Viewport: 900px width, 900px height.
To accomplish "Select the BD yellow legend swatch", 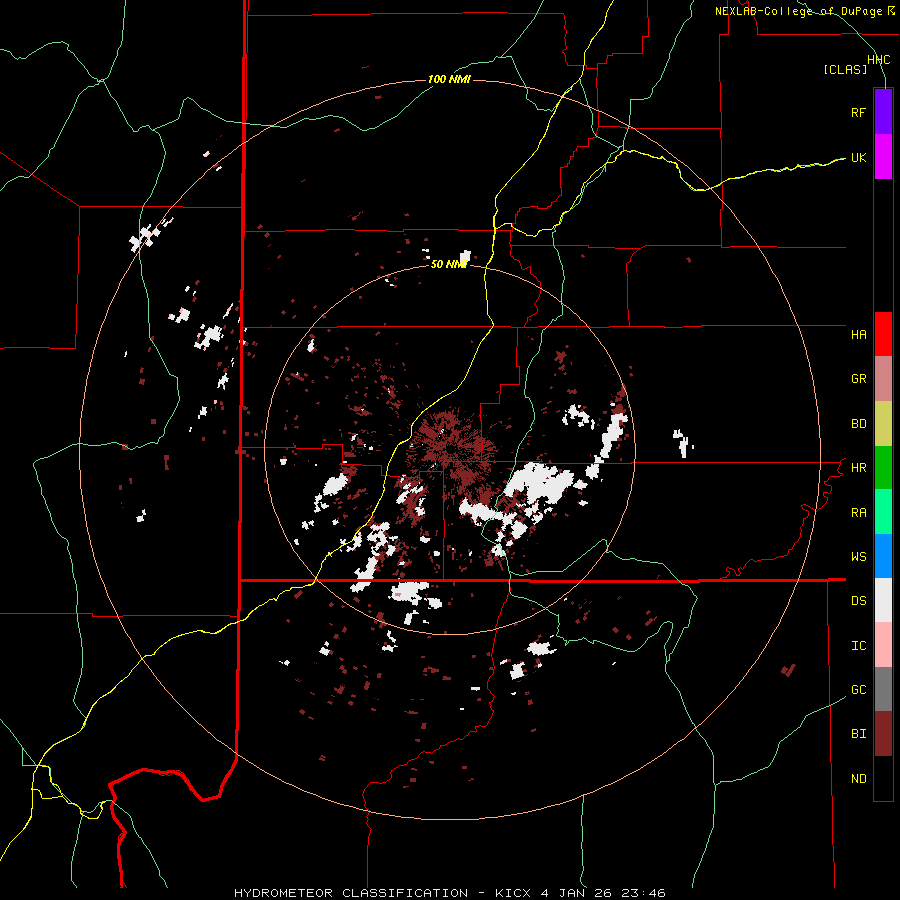I will tap(883, 424).
